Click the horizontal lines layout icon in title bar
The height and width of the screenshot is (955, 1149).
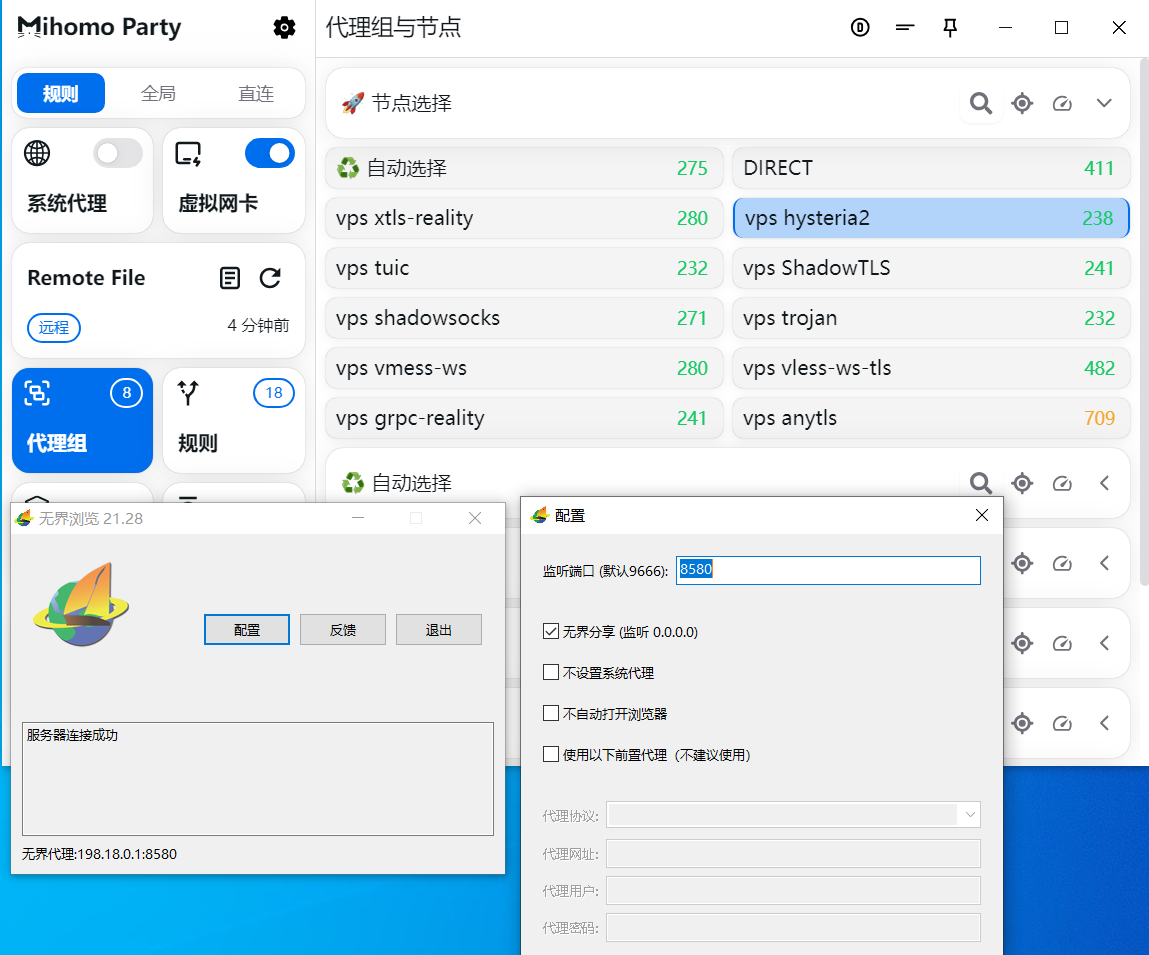[905, 28]
